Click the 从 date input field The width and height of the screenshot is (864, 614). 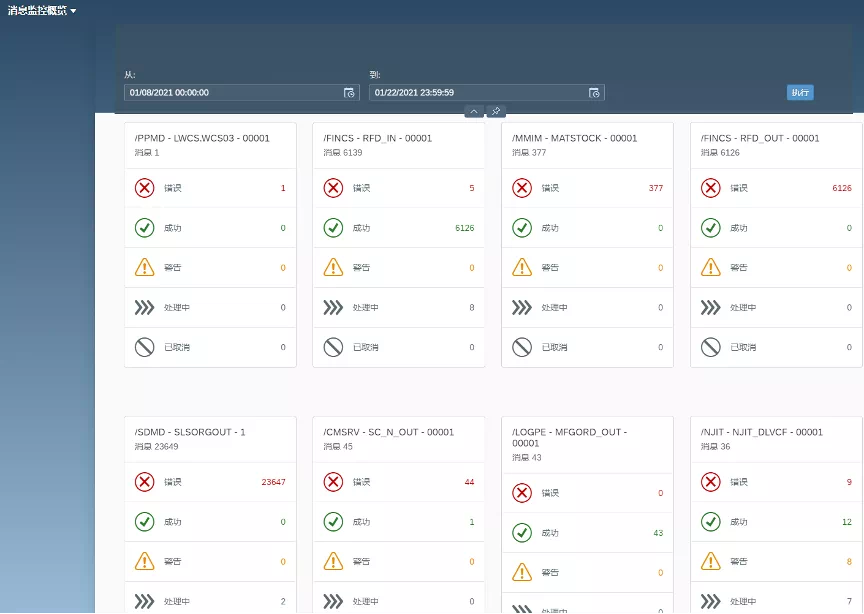[x=242, y=93]
